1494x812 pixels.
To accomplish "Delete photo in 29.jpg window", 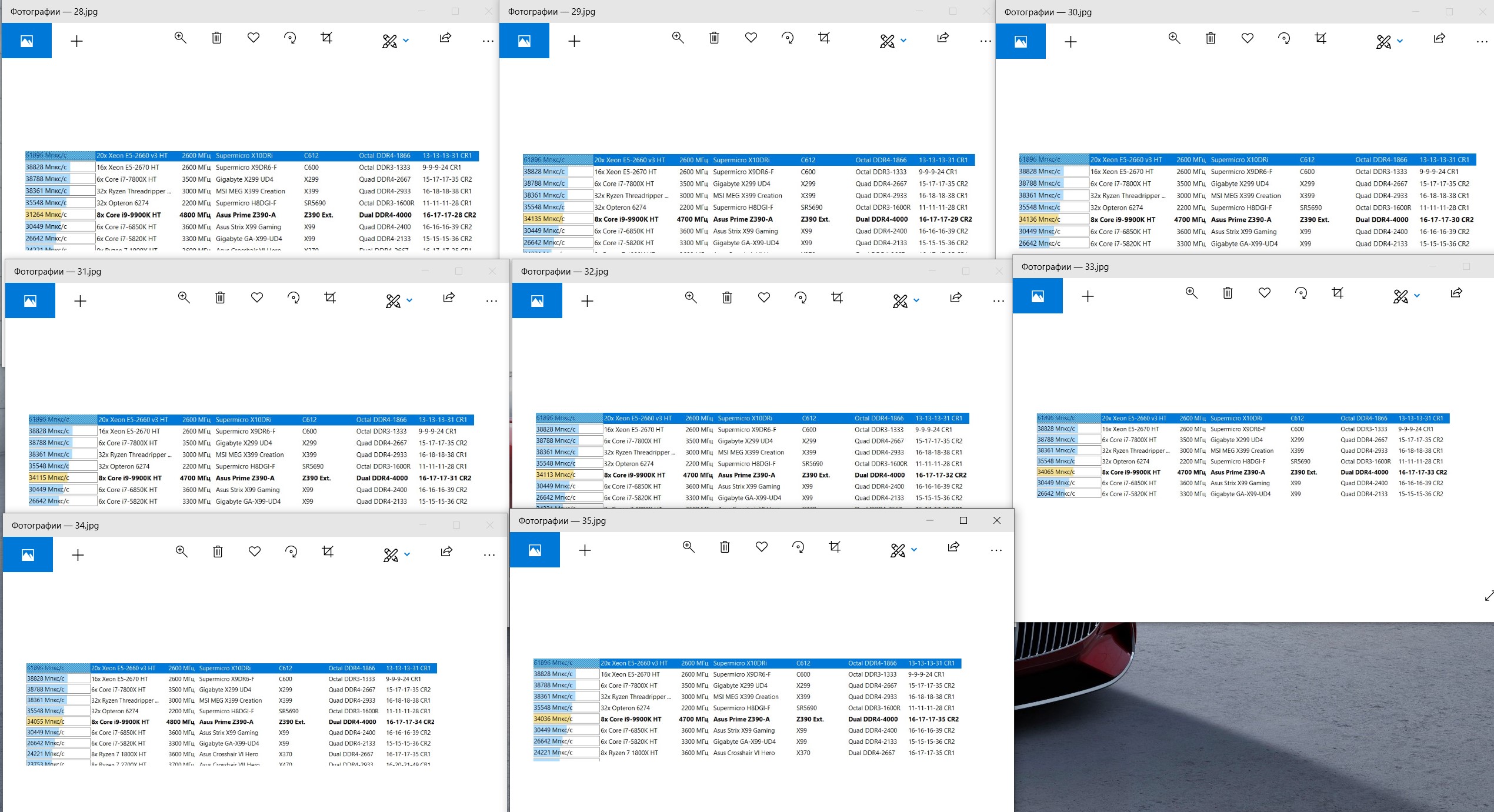I will [714, 38].
